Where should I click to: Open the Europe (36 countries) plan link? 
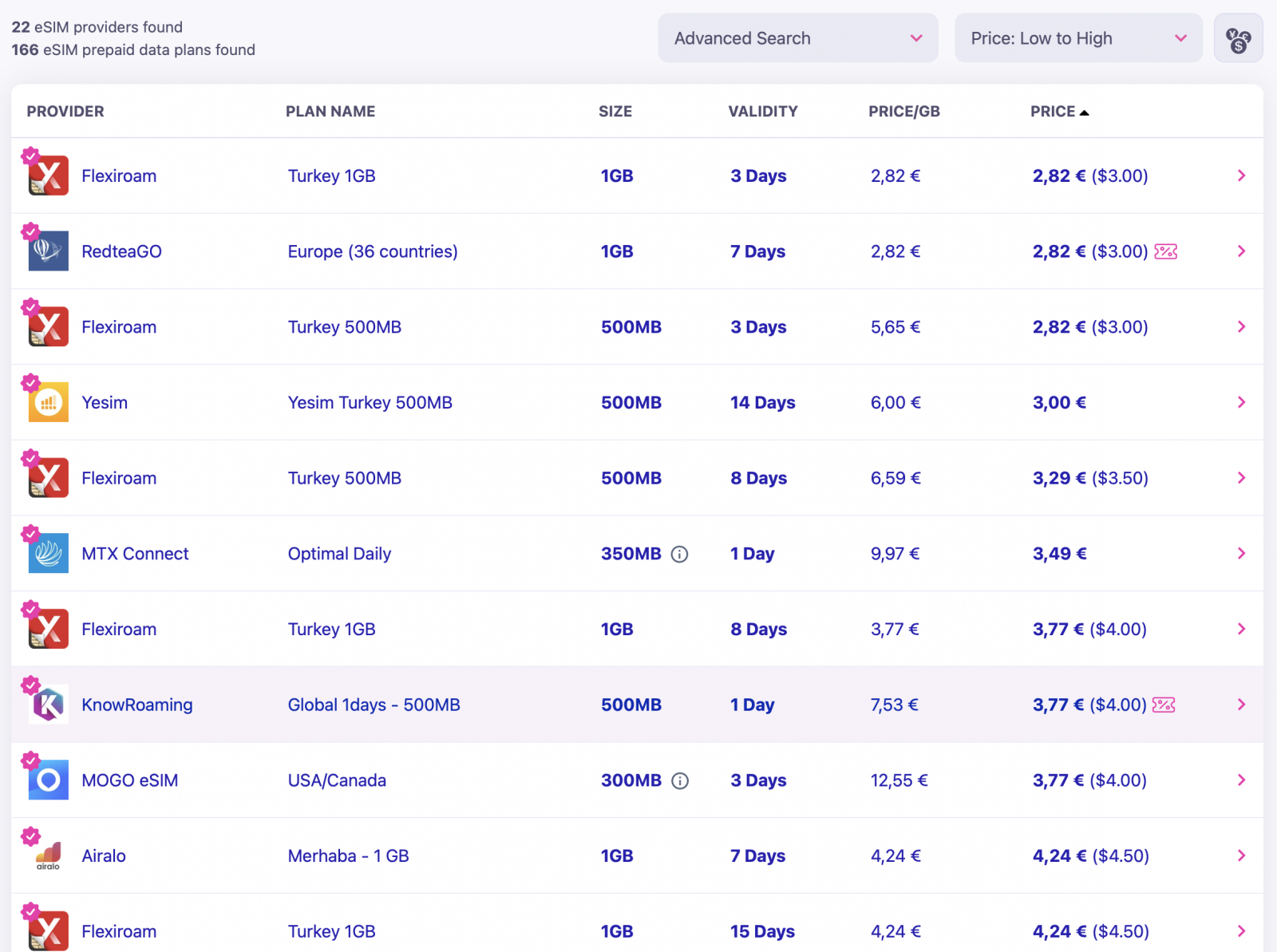(x=373, y=251)
